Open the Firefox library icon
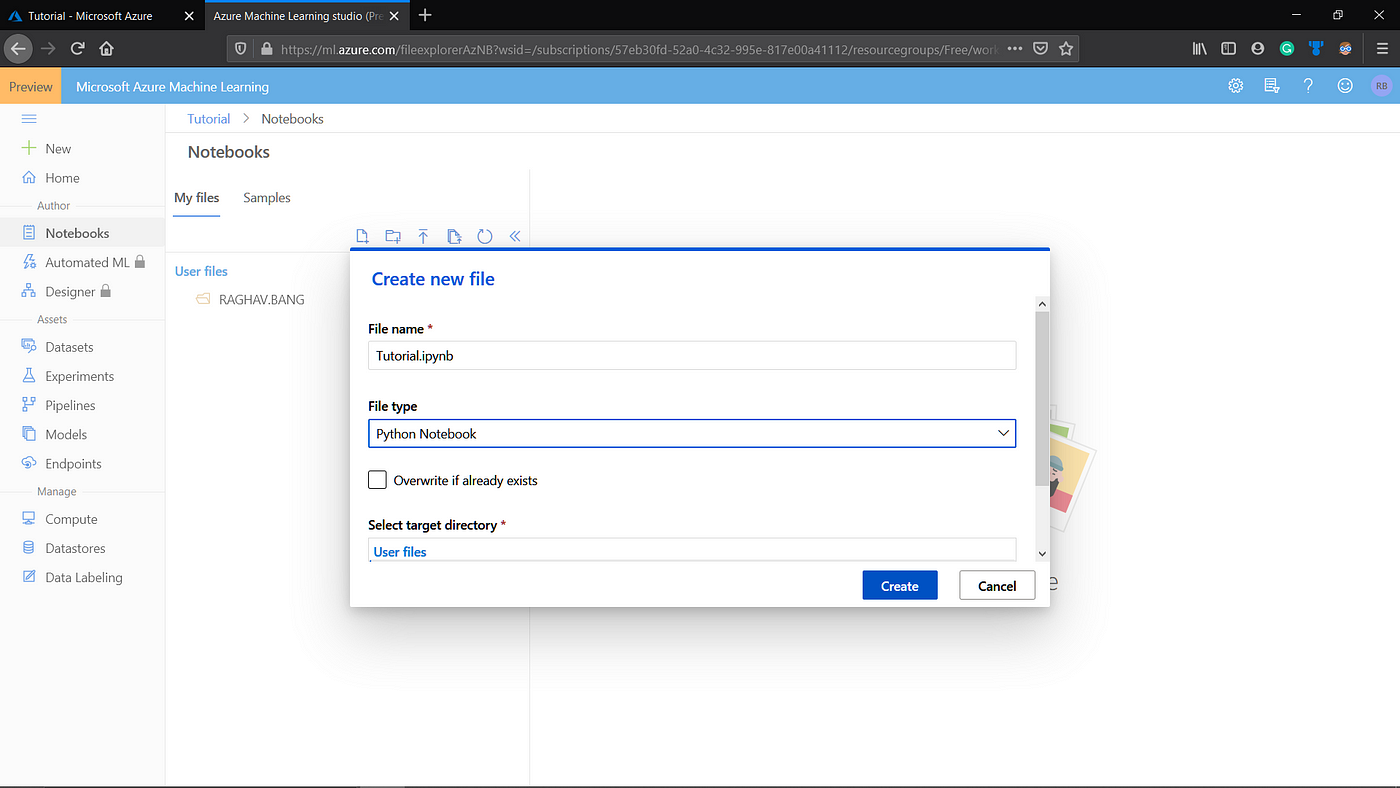The width and height of the screenshot is (1400, 788). [1200, 48]
